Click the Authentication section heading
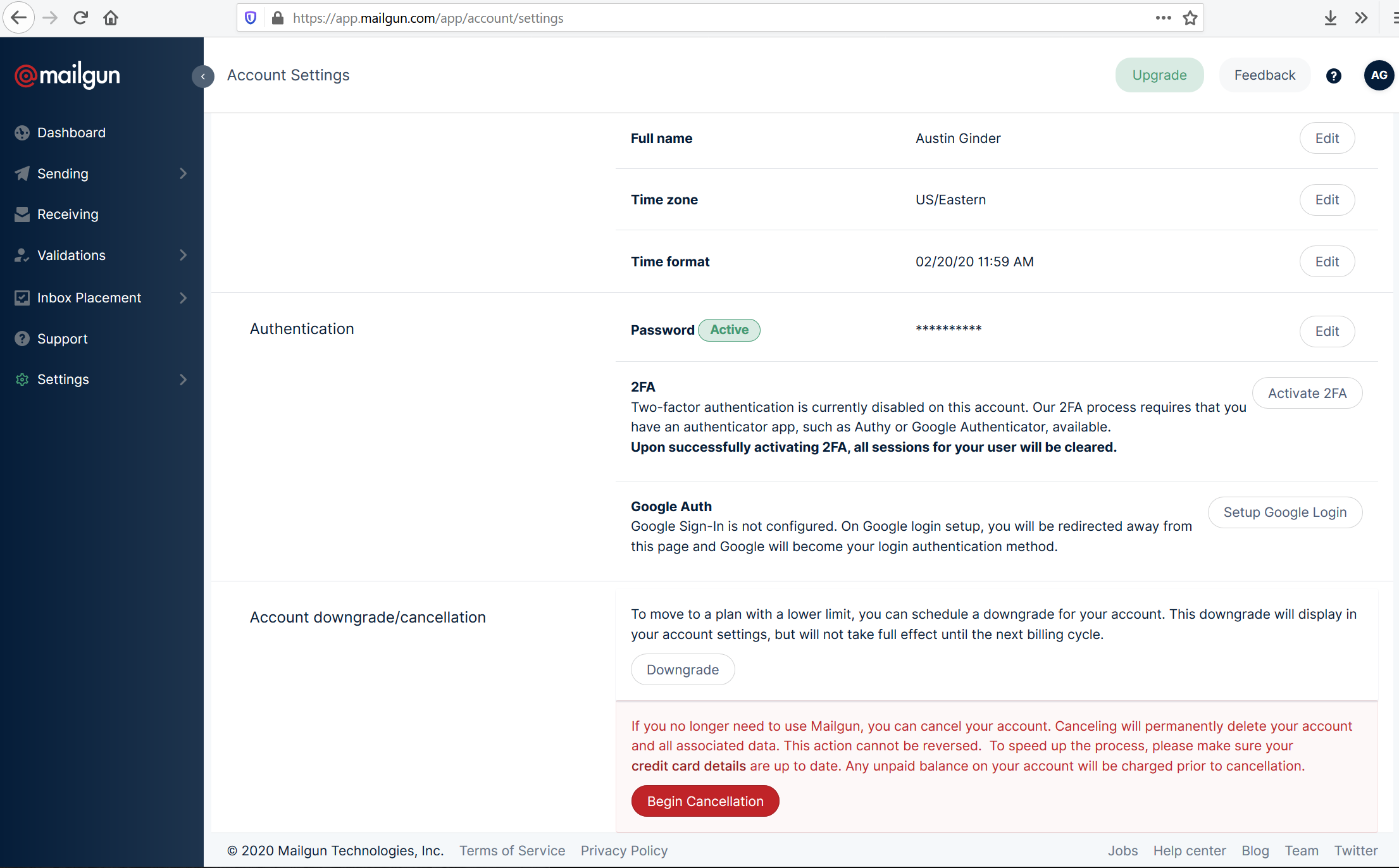The image size is (1399, 868). 302,329
